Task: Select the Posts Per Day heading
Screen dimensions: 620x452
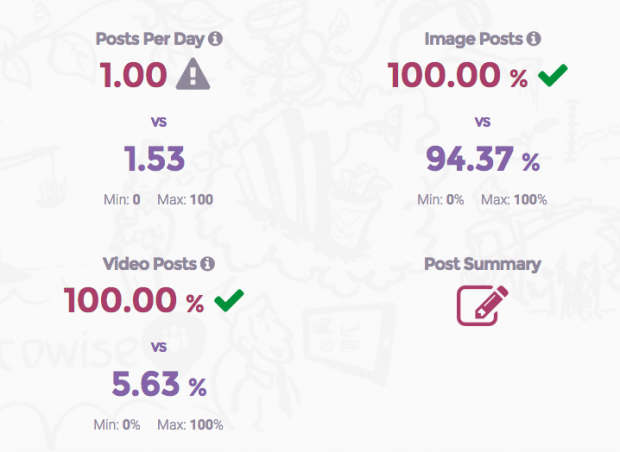Action: (150, 39)
